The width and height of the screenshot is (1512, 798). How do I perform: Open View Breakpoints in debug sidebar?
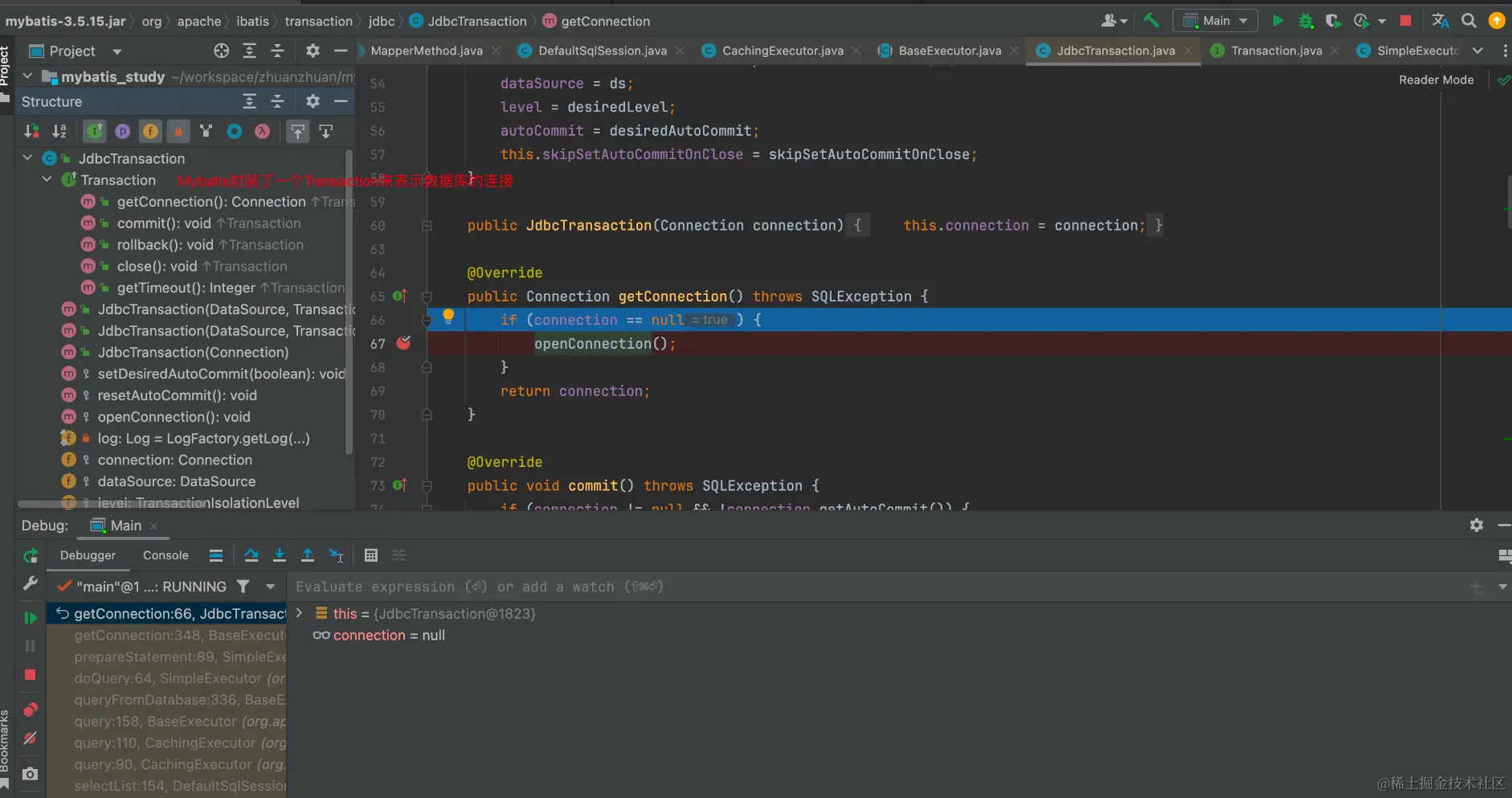[x=31, y=710]
